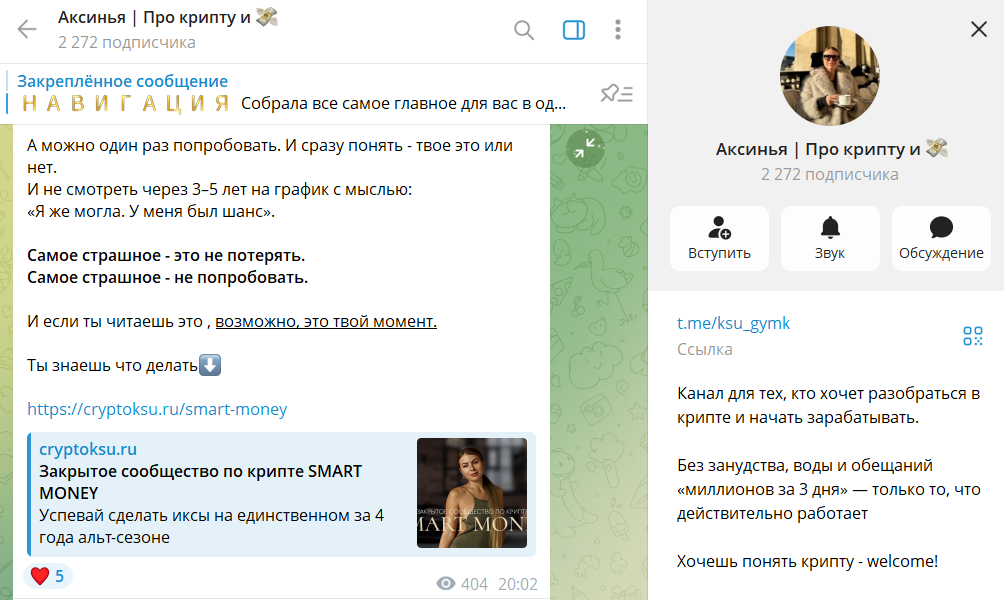Image resolution: width=1004 pixels, height=600 pixels.
Task: Open the Обсуждение discussion chat
Action: point(941,238)
